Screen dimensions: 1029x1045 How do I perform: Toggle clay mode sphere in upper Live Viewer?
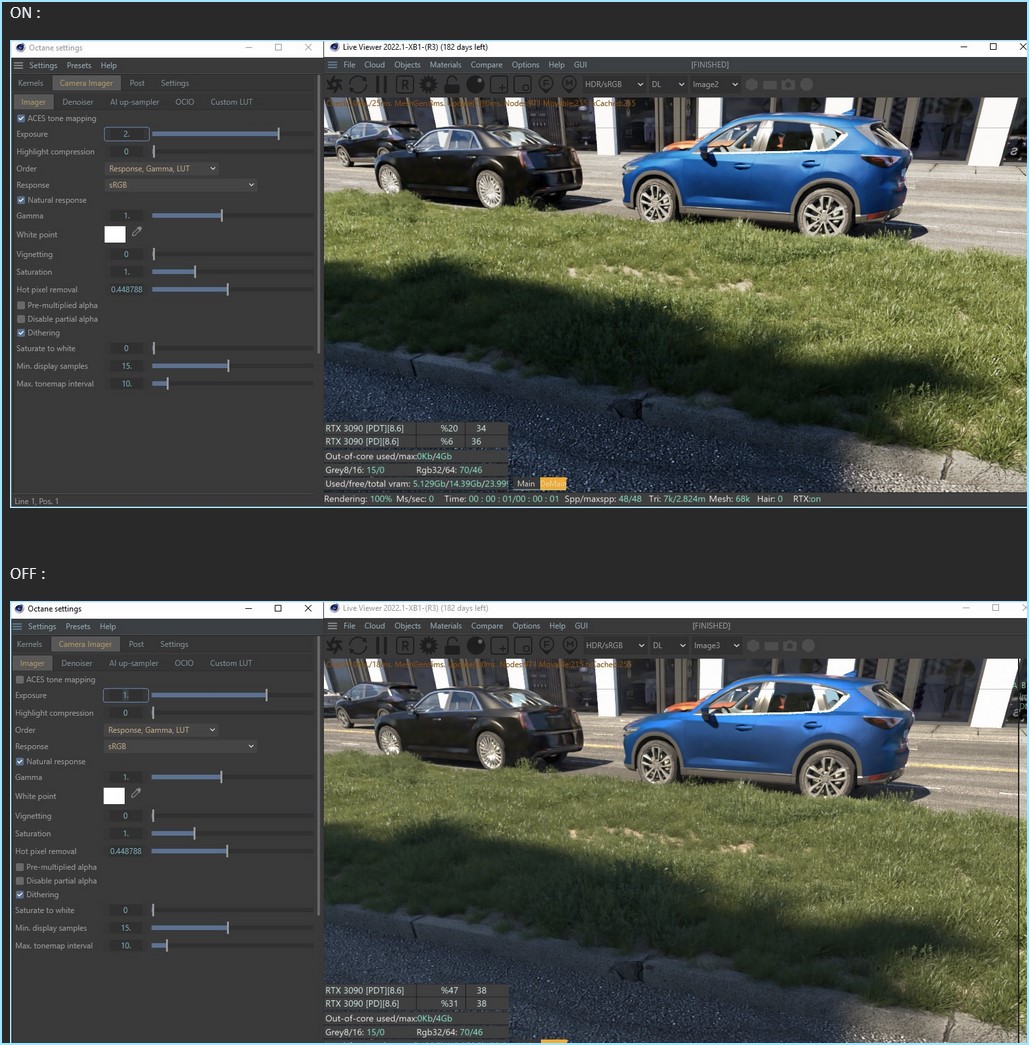tap(475, 85)
